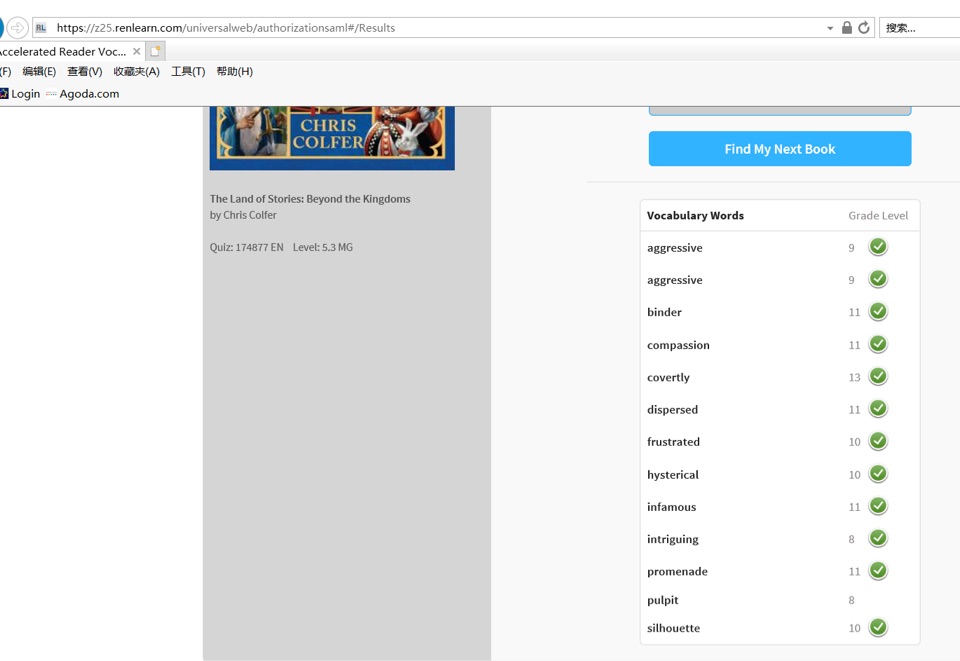The width and height of the screenshot is (960, 661).
Task: Click the vocabulary word silhouette
Action: click(673, 628)
